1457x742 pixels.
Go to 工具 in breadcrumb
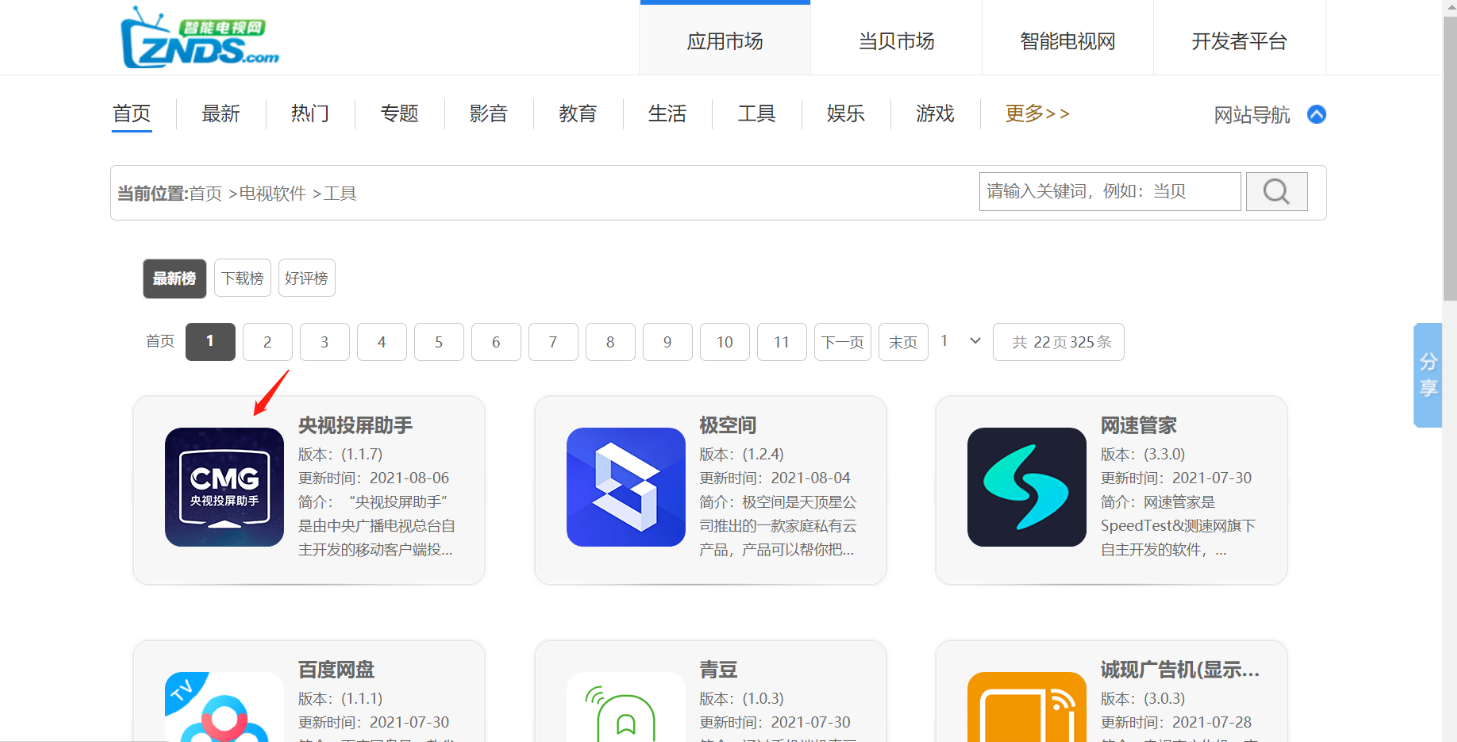click(340, 194)
